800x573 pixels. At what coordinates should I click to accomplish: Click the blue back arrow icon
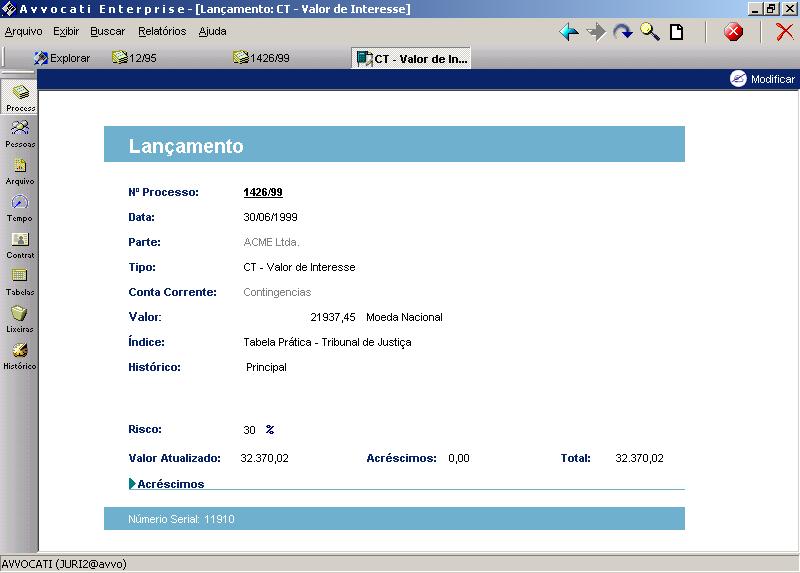568,32
